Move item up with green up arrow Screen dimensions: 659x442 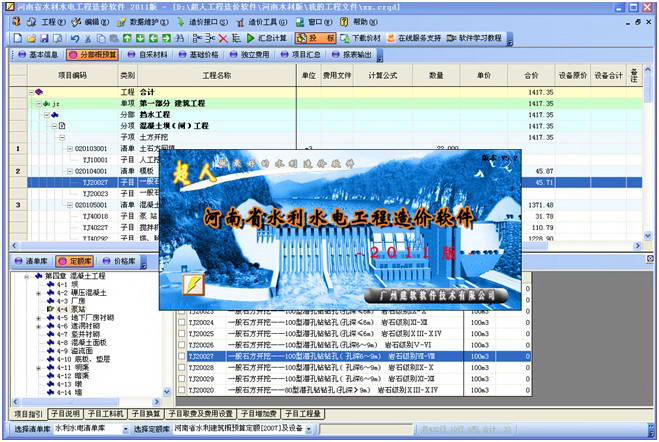[127, 38]
